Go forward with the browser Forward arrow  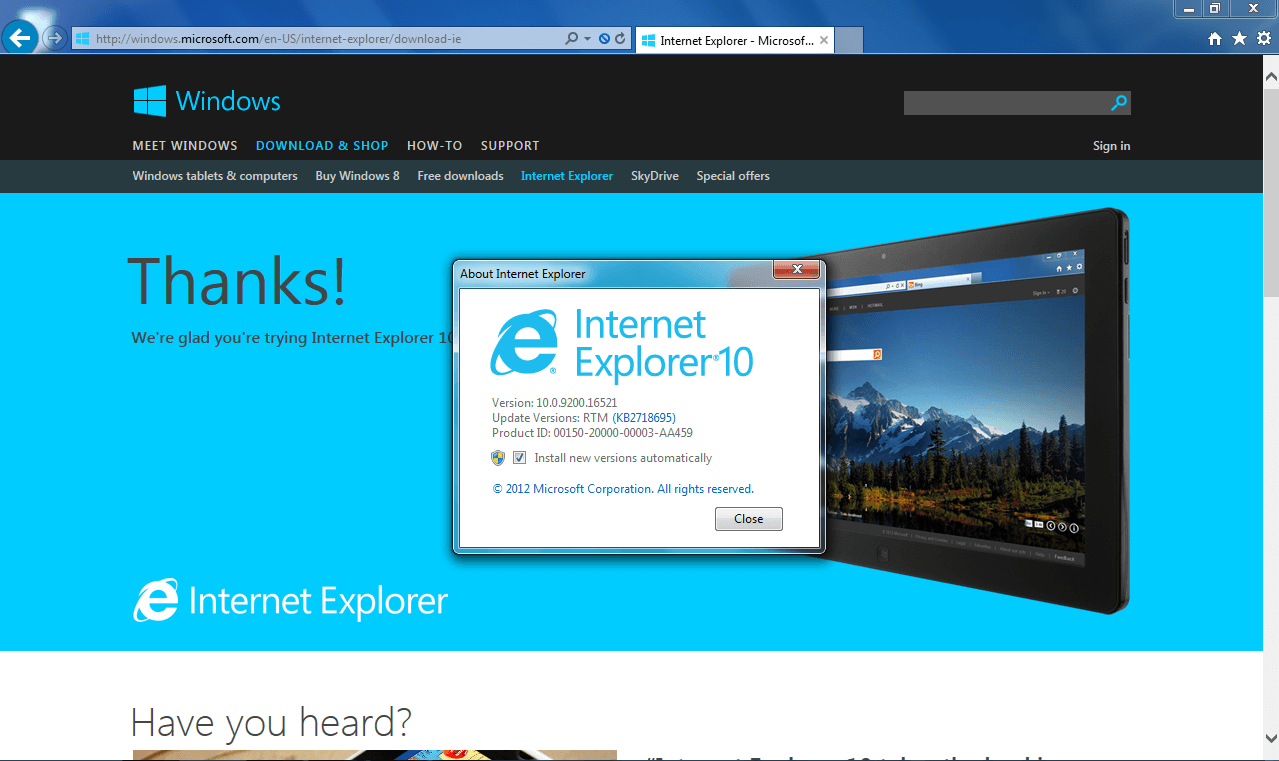tap(55, 39)
